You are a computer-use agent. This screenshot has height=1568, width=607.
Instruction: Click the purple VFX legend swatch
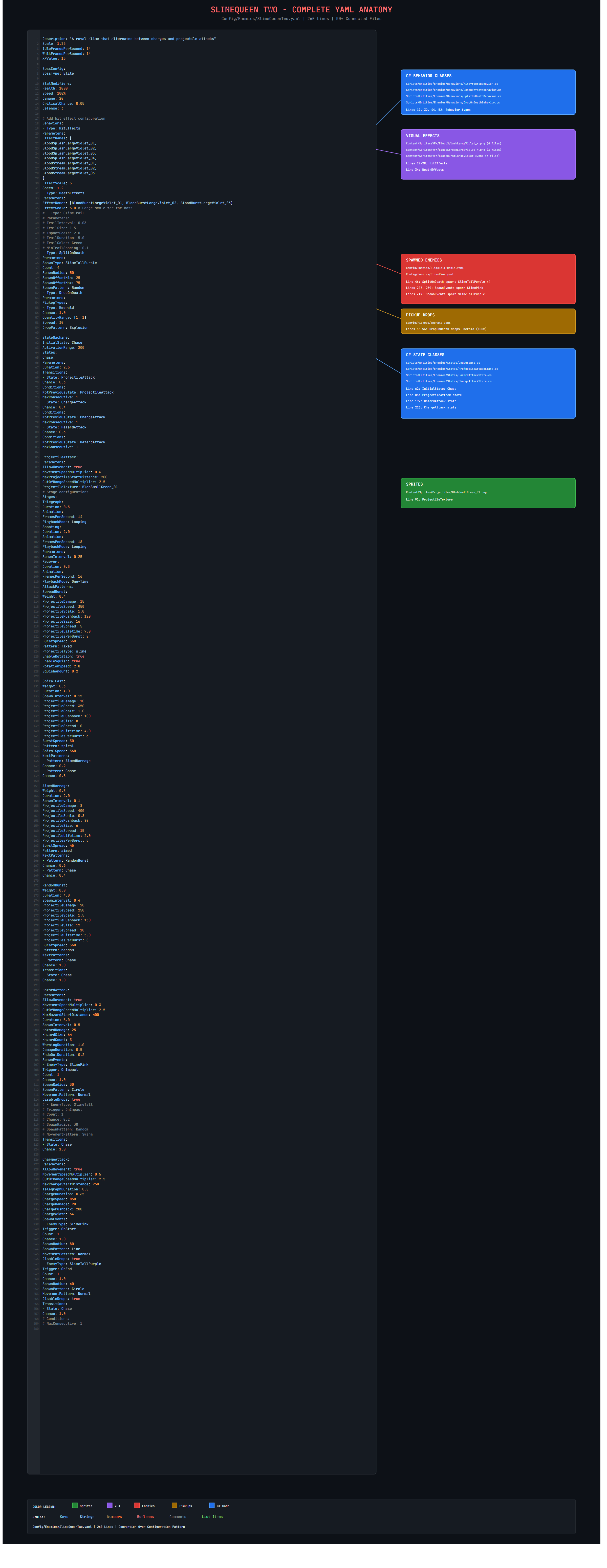coord(110,1505)
